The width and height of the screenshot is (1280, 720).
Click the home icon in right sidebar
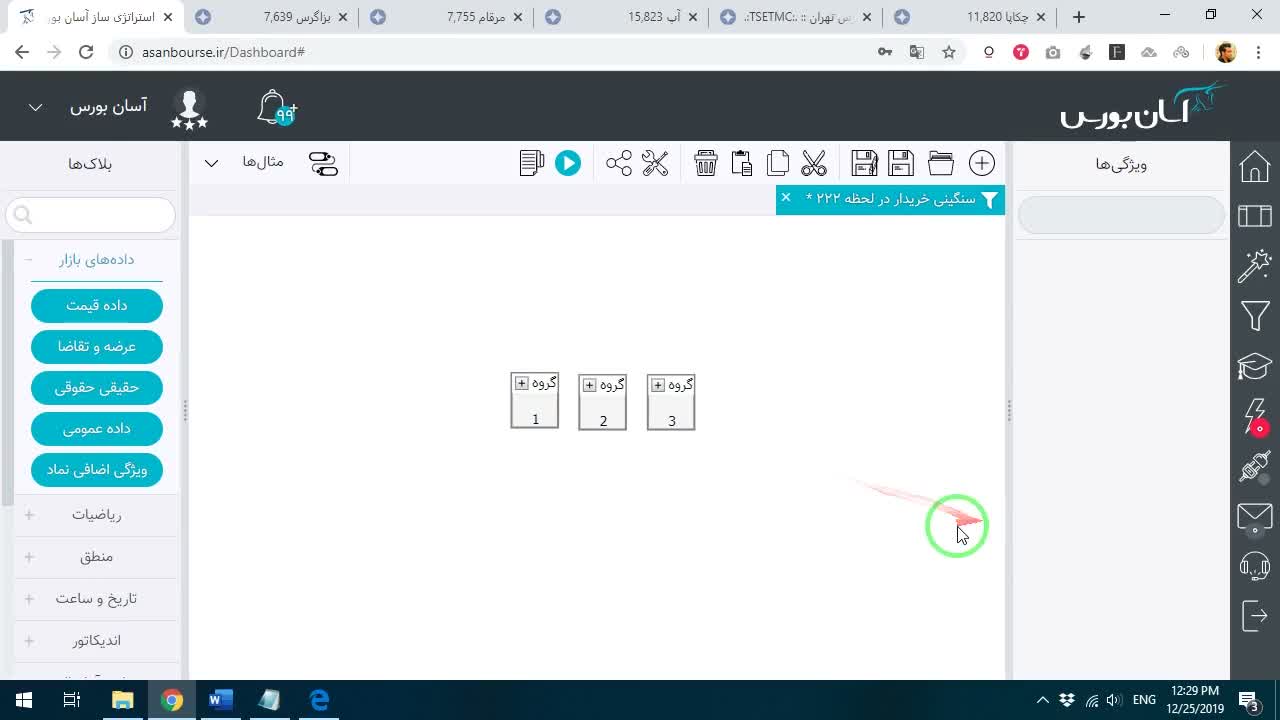tap(1255, 166)
